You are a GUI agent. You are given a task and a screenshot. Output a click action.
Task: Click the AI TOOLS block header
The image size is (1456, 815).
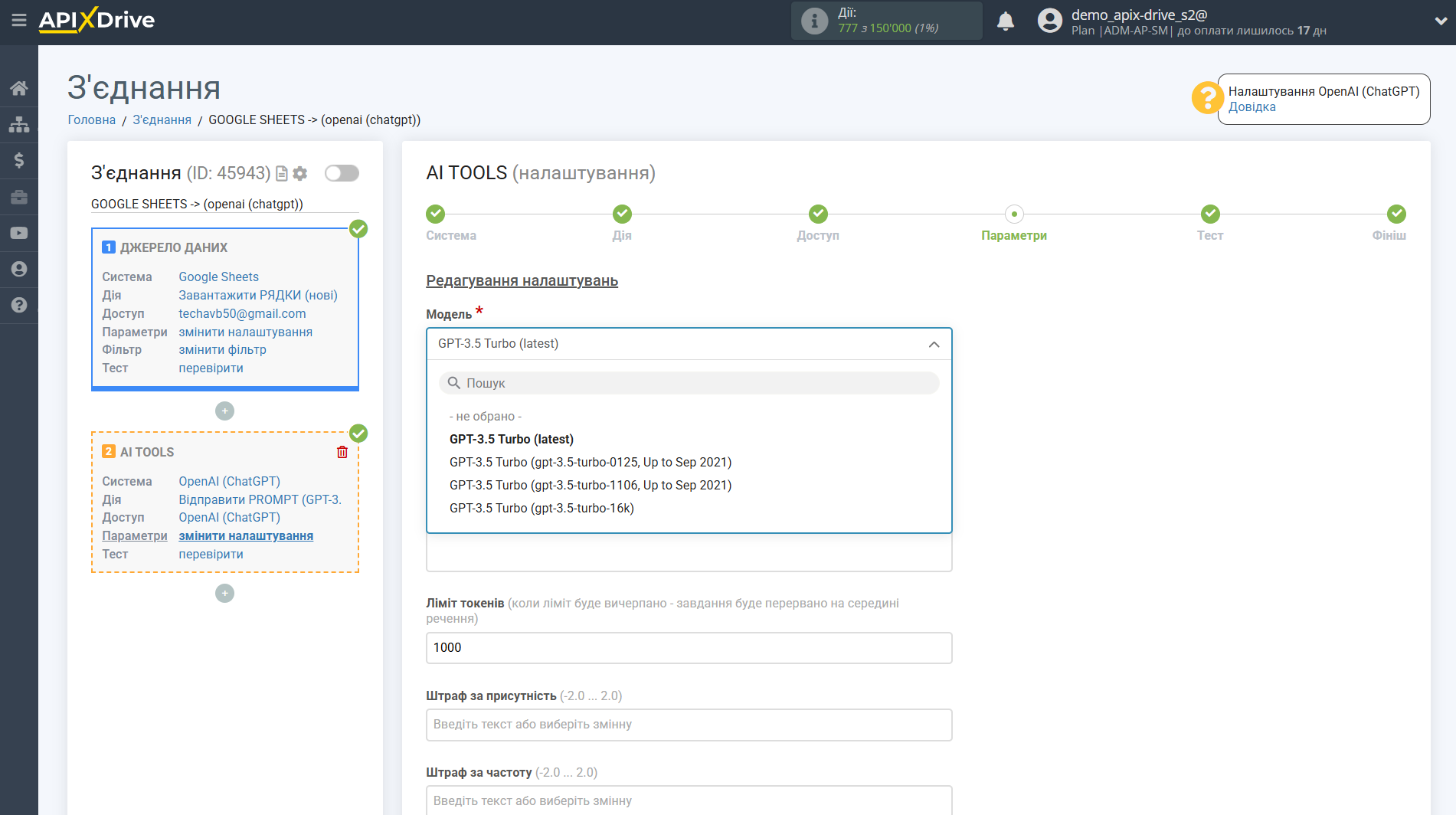(146, 453)
